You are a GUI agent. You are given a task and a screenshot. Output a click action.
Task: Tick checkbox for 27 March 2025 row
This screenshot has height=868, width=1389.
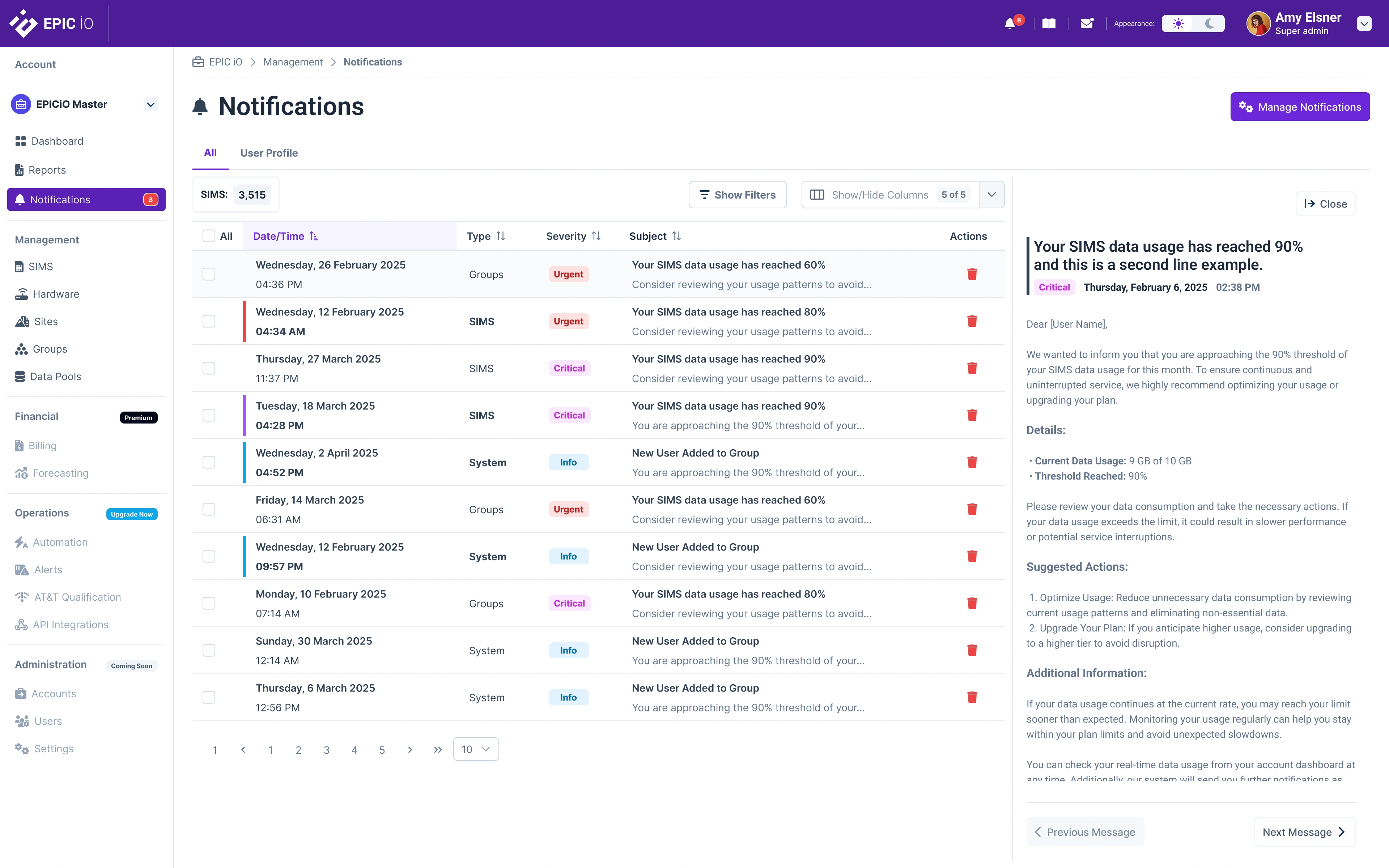coord(209,369)
